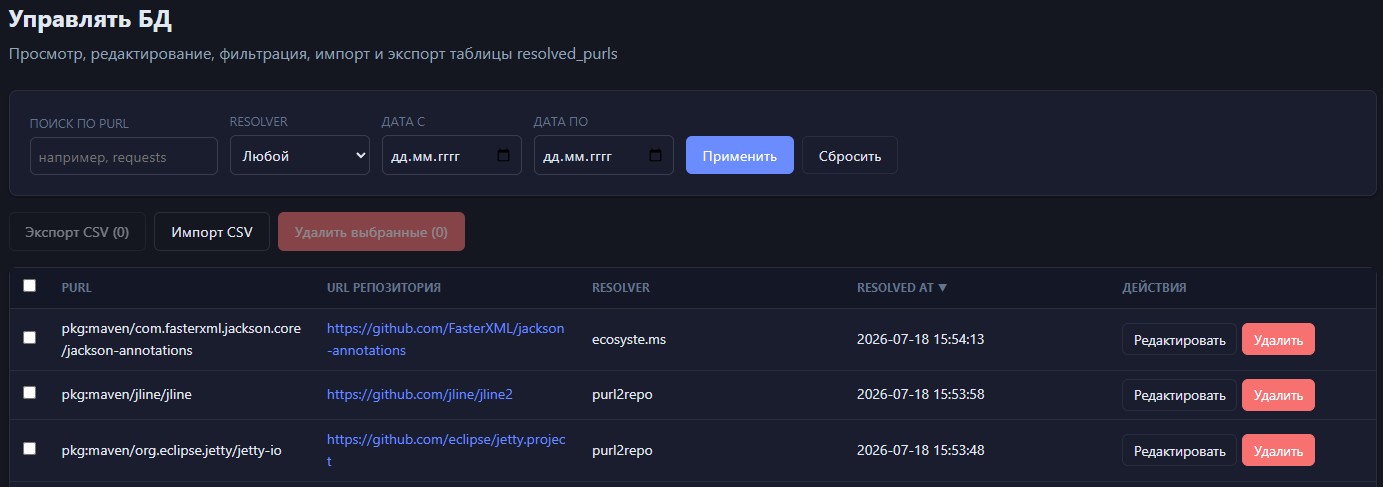Image resolution: width=1383 pixels, height=487 pixels.
Task: Click the Применить button
Action: [x=740, y=156]
